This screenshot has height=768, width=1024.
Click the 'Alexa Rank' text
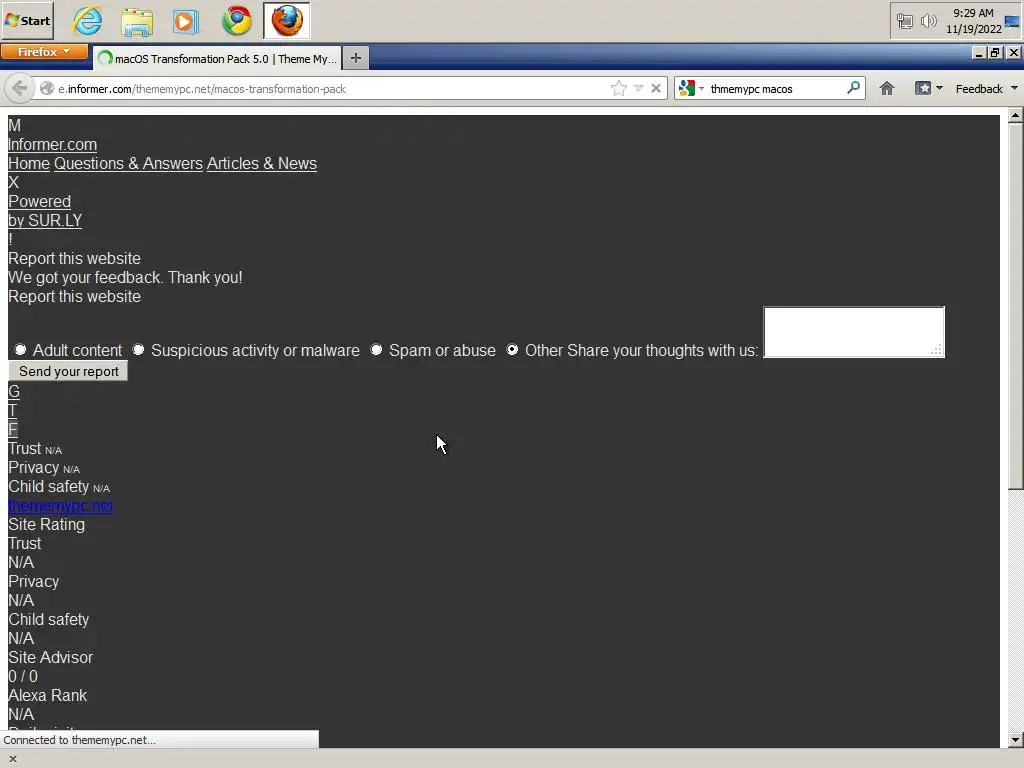click(47, 696)
